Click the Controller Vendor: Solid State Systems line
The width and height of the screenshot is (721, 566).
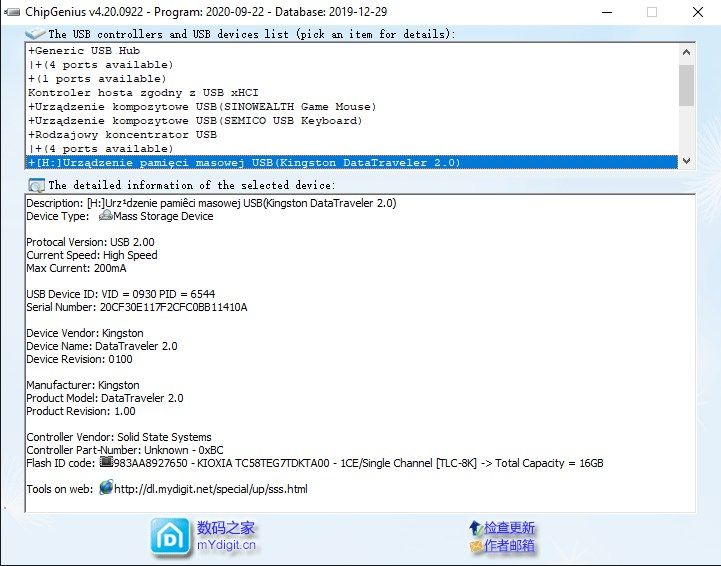(x=119, y=437)
